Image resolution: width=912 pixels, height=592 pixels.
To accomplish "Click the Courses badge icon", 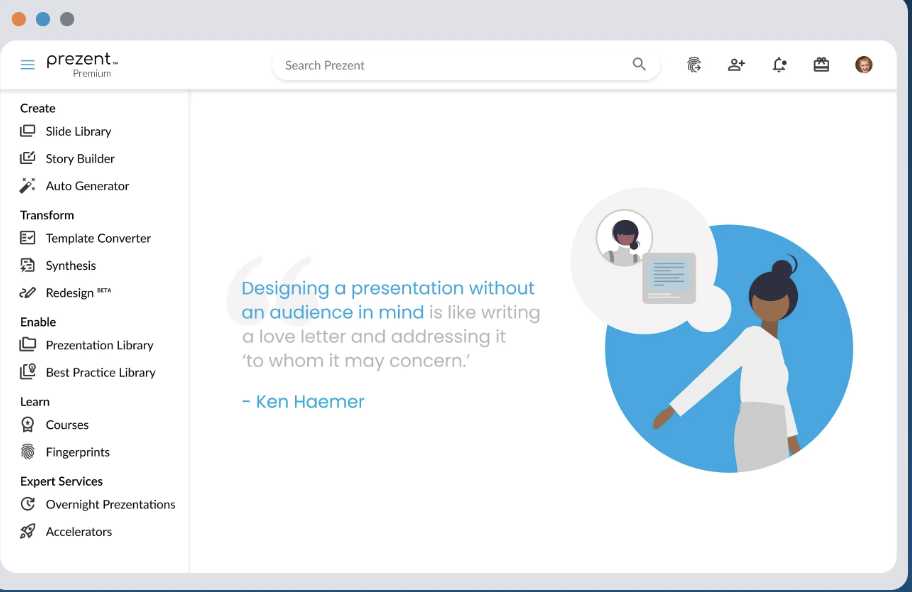I will click(x=27, y=425).
